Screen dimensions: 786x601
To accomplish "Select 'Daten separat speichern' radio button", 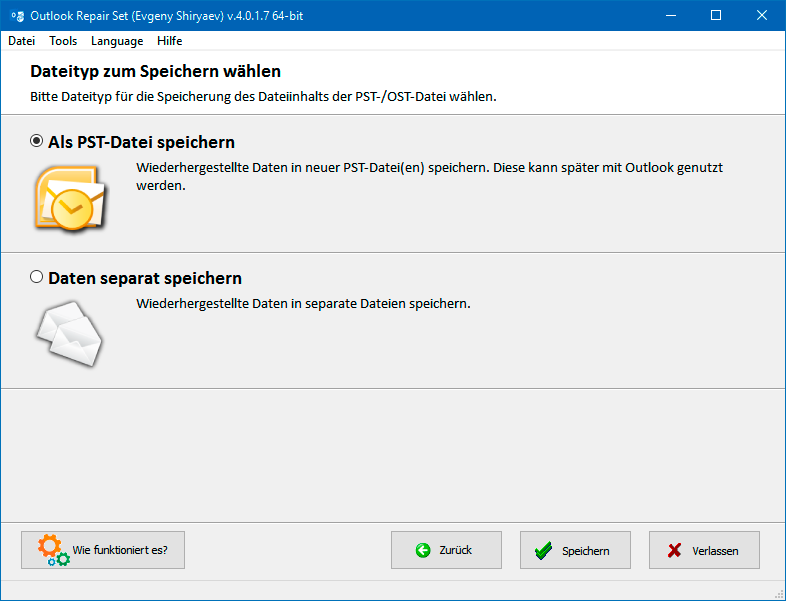I will pos(36,277).
